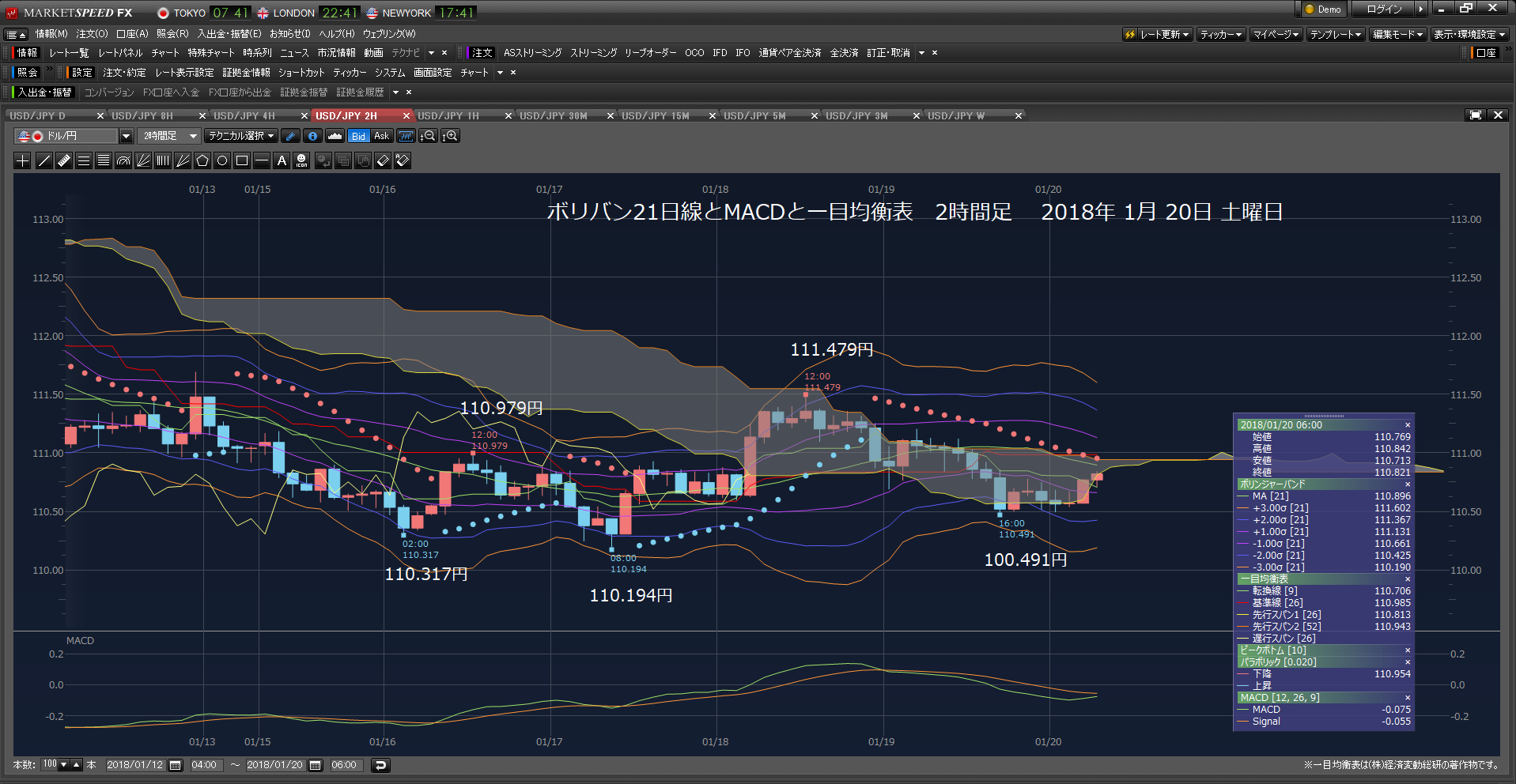This screenshot has width=1516, height=784.
Task: Click the single eraser tool
Action: [x=383, y=160]
